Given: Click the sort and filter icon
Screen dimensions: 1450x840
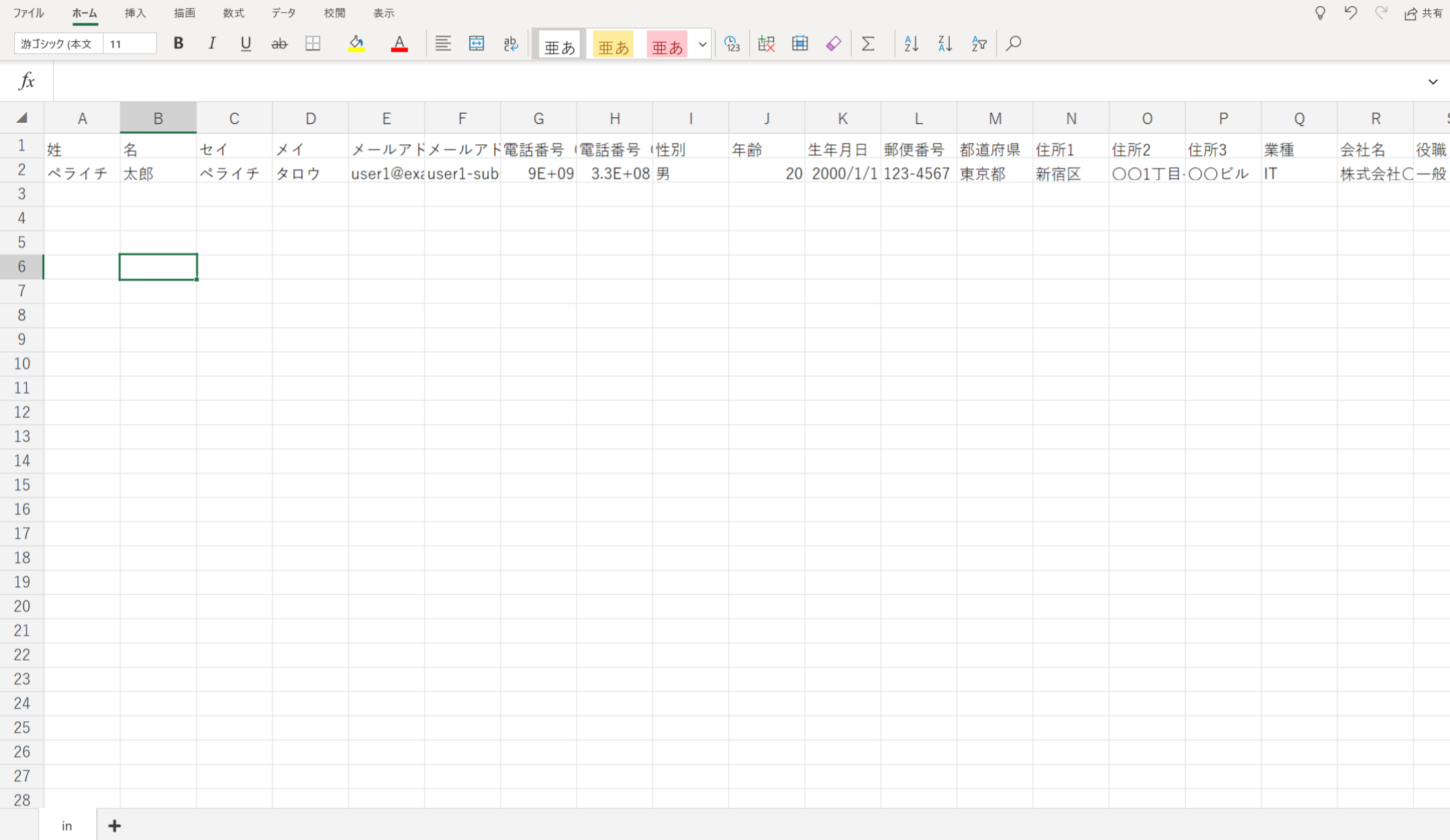Looking at the screenshot, I should click(x=979, y=44).
